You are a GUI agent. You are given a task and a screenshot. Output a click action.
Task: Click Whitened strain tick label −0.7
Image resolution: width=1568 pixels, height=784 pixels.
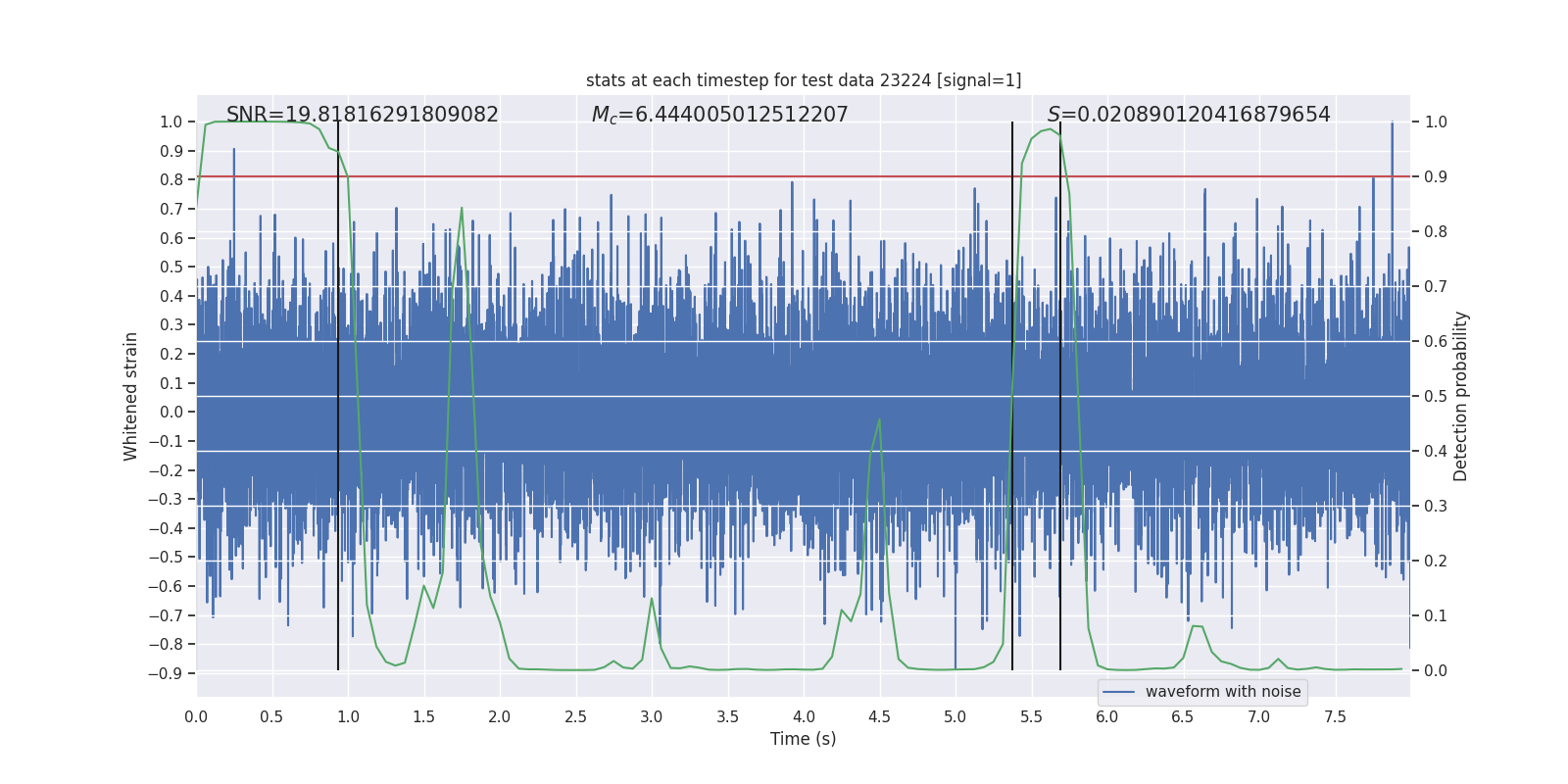click(x=166, y=615)
